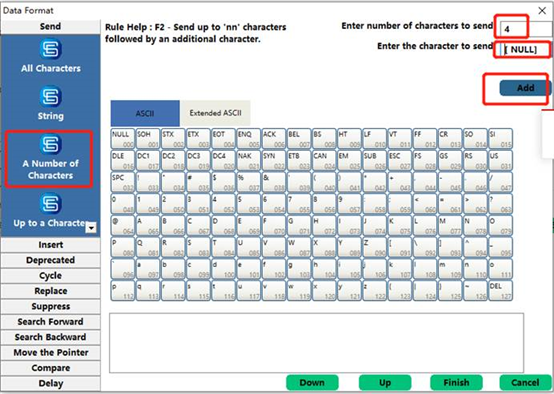
Task: Switch to the ASCII tab
Action: tap(145, 113)
